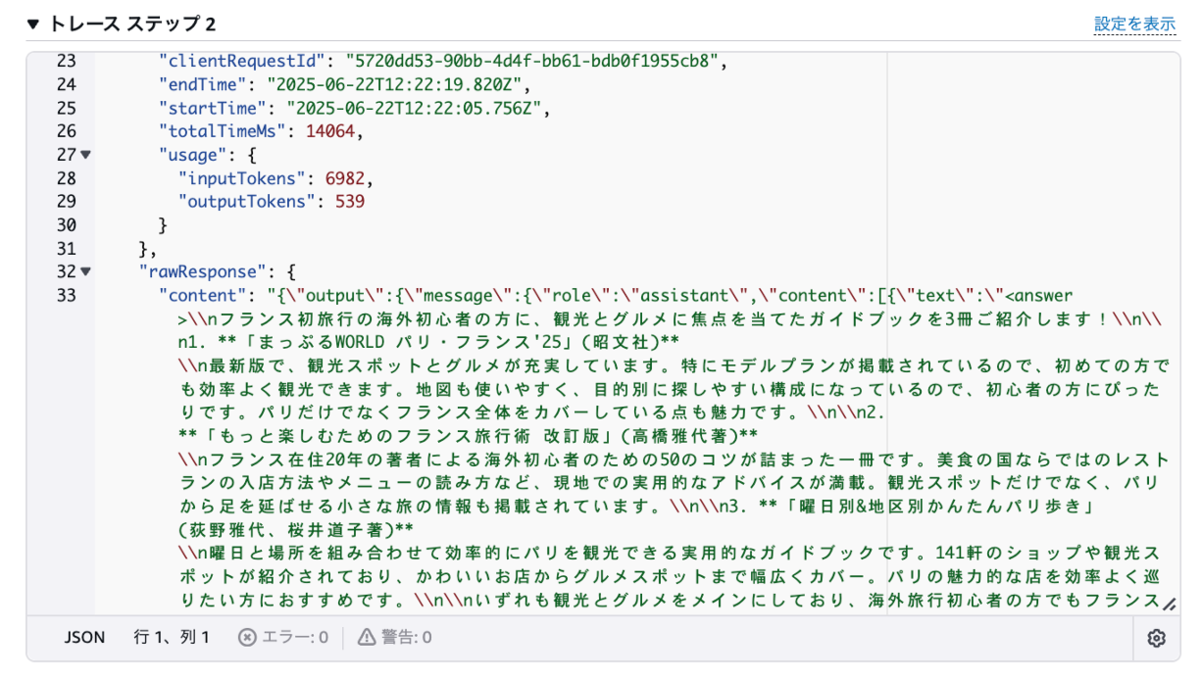
Task: Click the "outputTokens" key
Action: (x=246, y=201)
